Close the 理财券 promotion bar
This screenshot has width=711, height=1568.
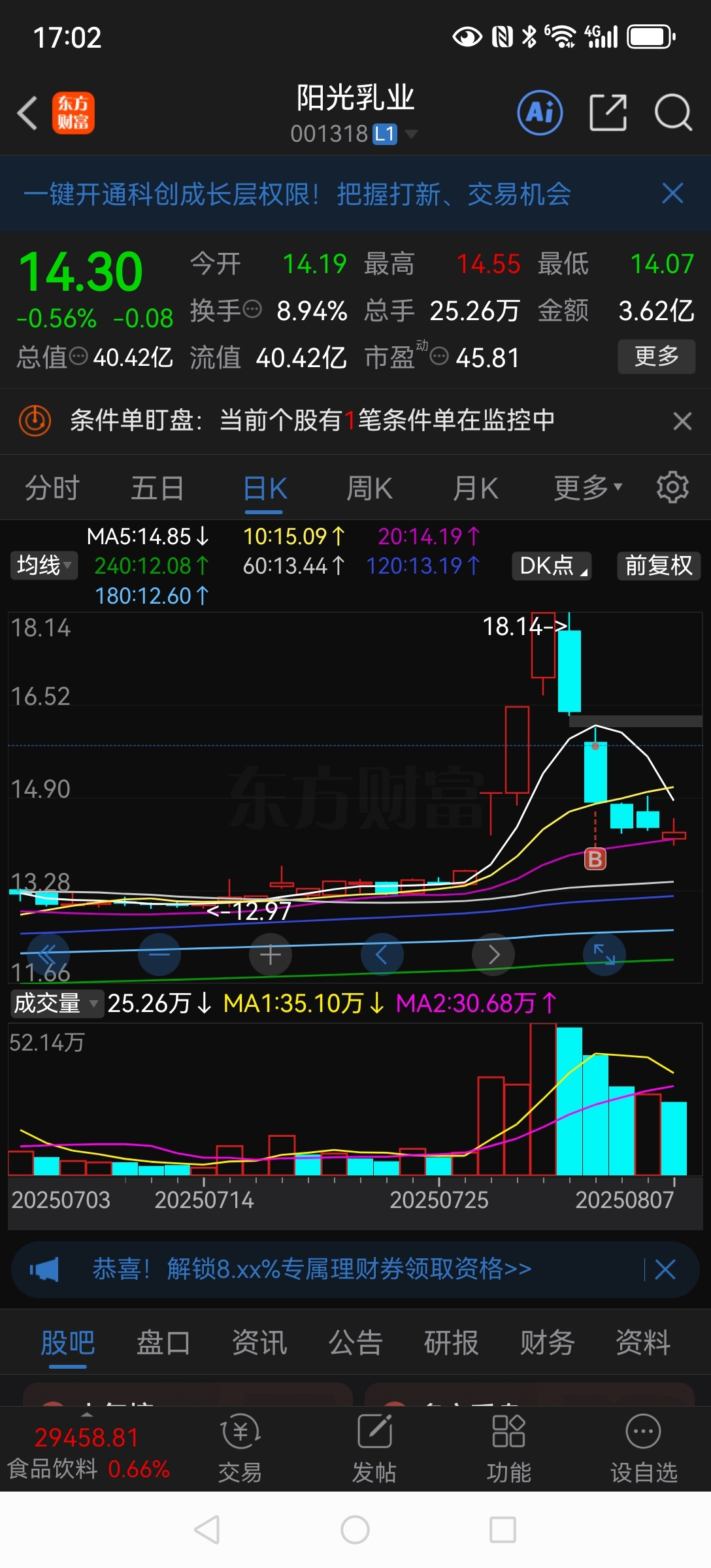(x=665, y=1269)
